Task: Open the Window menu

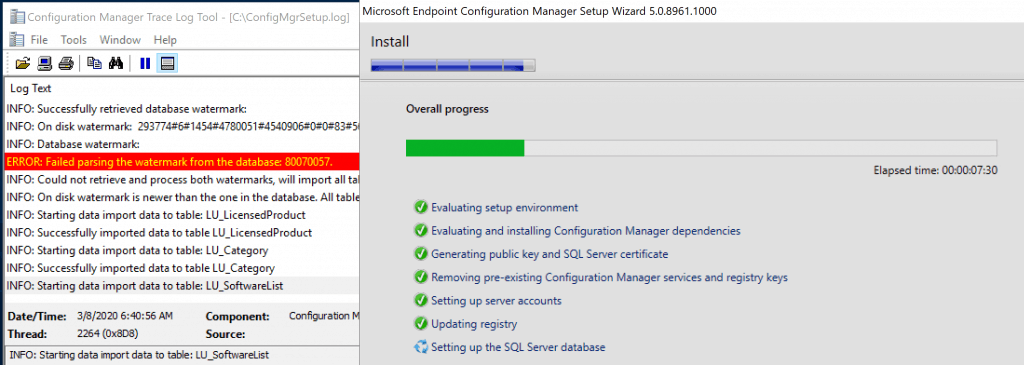Action: [120, 40]
